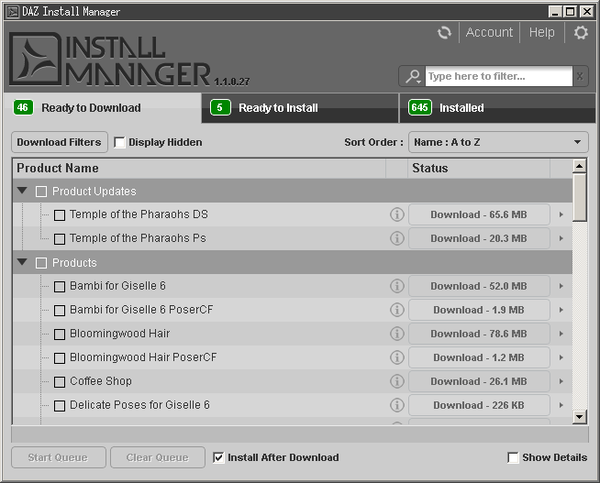Switch to the Installed tab

click(497, 108)
